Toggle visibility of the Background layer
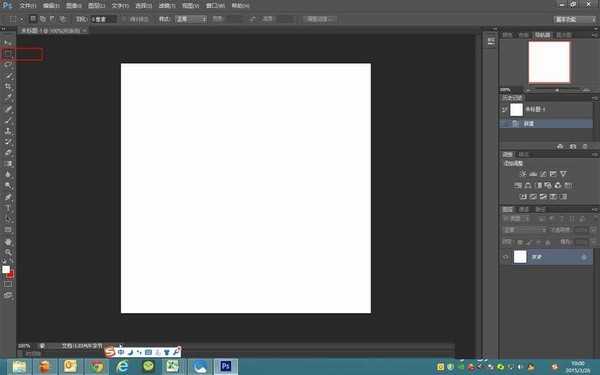 point(505,257)
